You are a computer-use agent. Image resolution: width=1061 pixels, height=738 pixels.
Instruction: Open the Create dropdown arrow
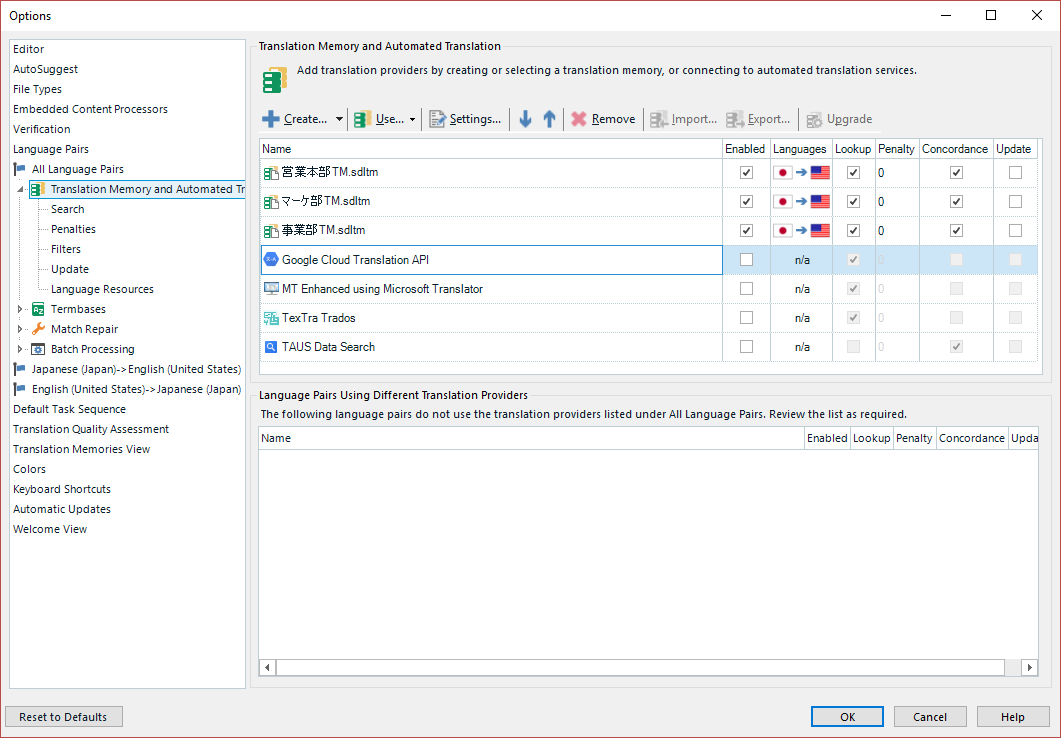(x=339, y=120)
